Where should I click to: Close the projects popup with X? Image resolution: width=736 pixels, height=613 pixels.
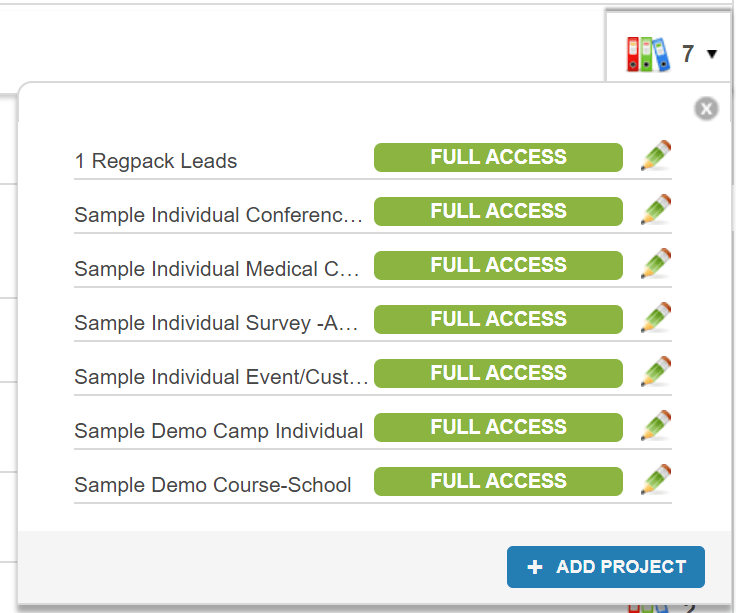[x=706, y=109]
